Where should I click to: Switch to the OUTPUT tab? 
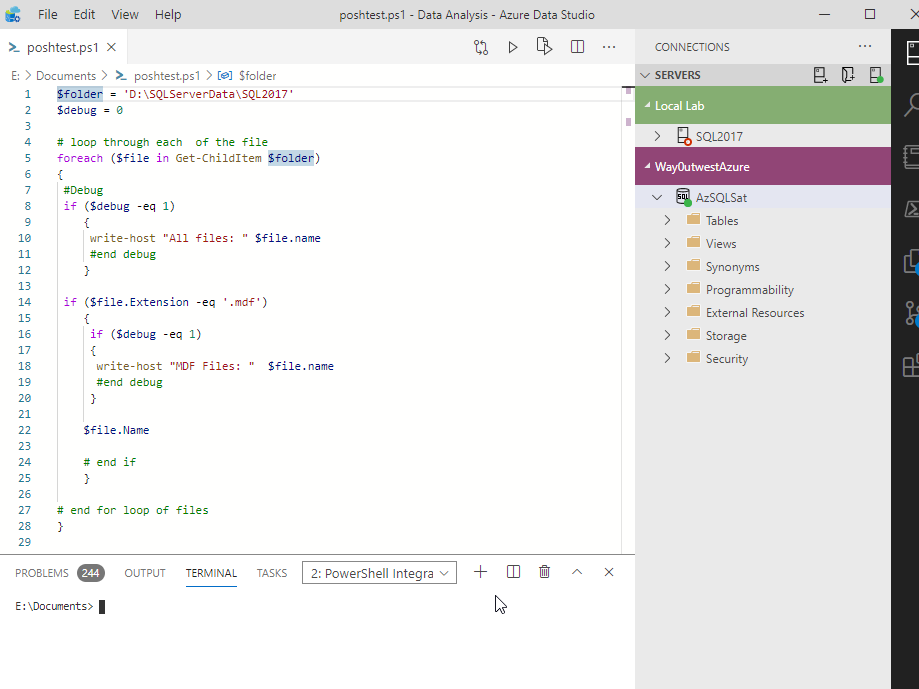click(145, 573)
